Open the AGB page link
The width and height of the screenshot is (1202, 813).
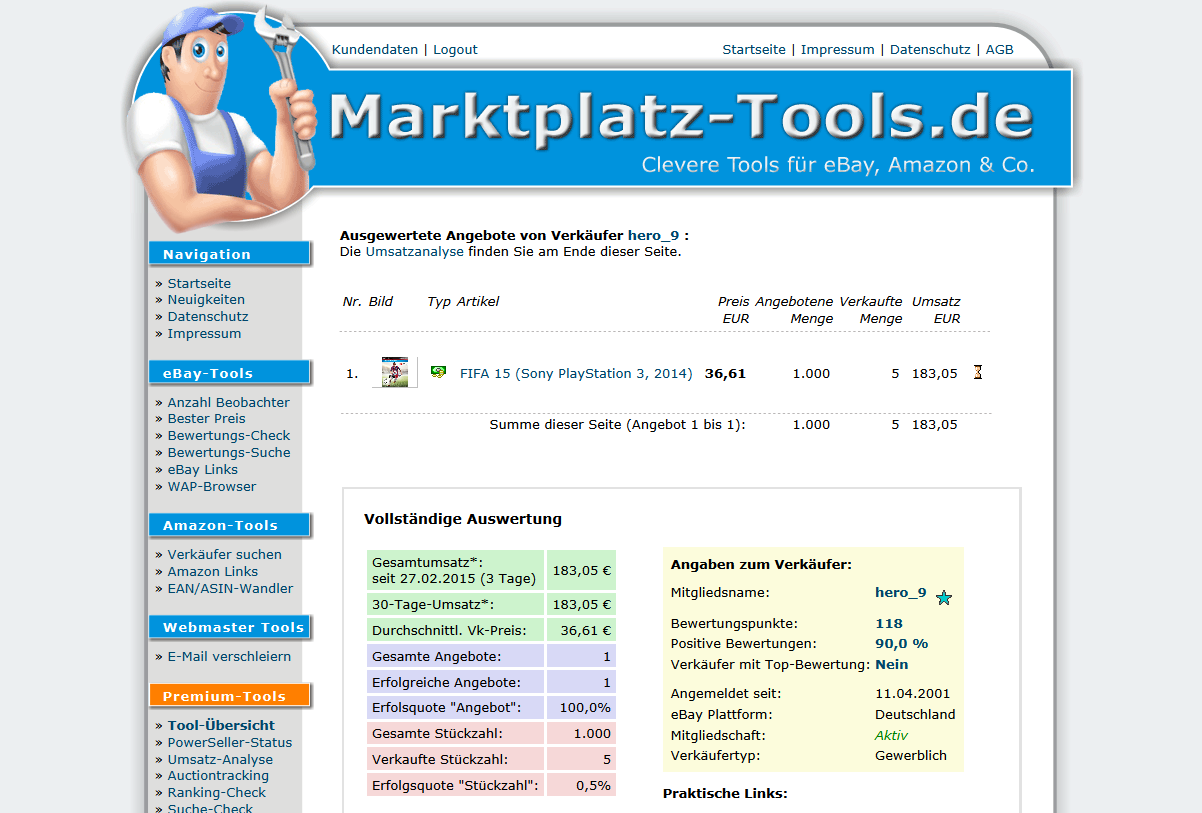[x=1000, y=49]
